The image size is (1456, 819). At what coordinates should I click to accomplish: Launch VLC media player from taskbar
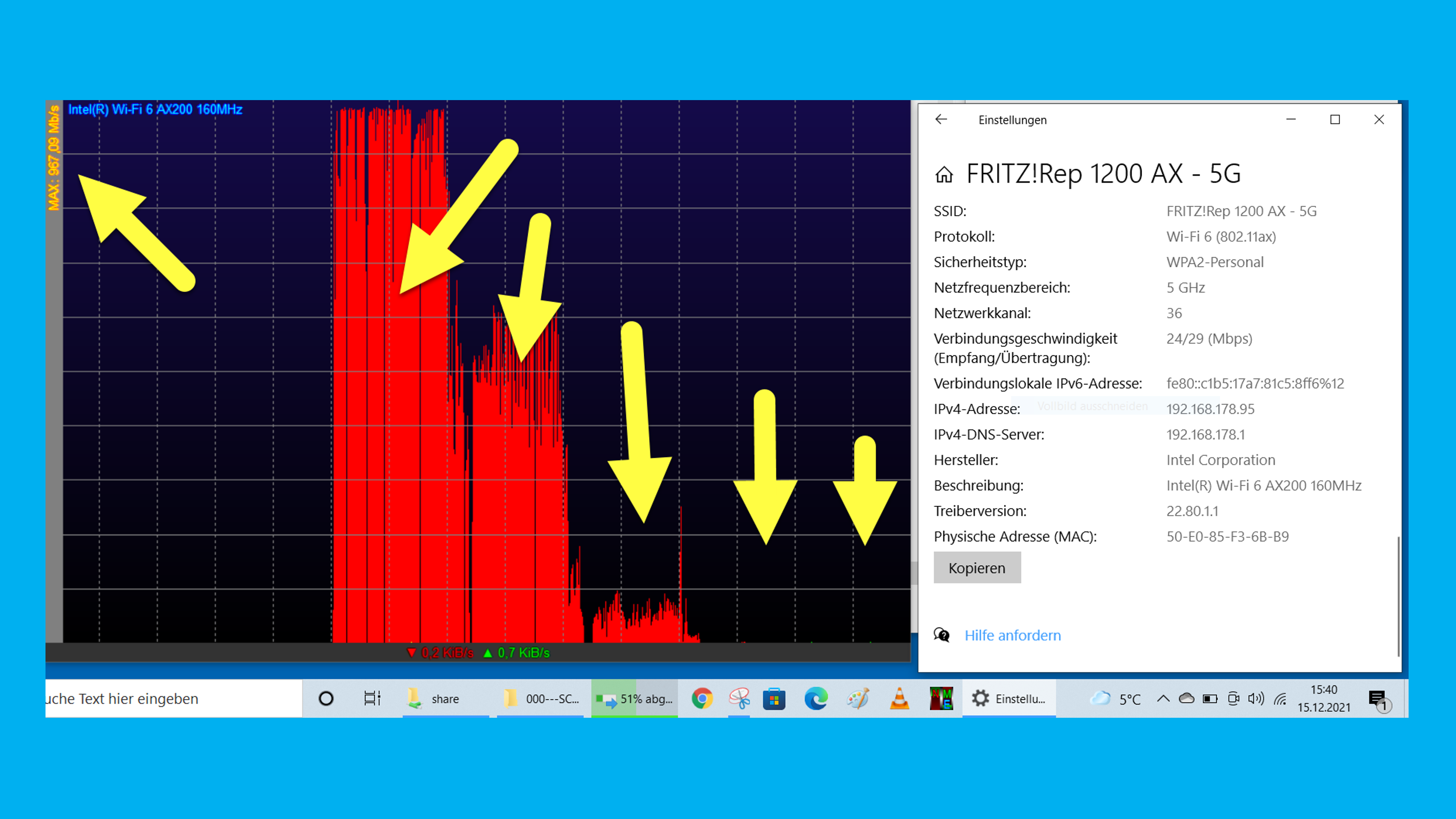899,698
